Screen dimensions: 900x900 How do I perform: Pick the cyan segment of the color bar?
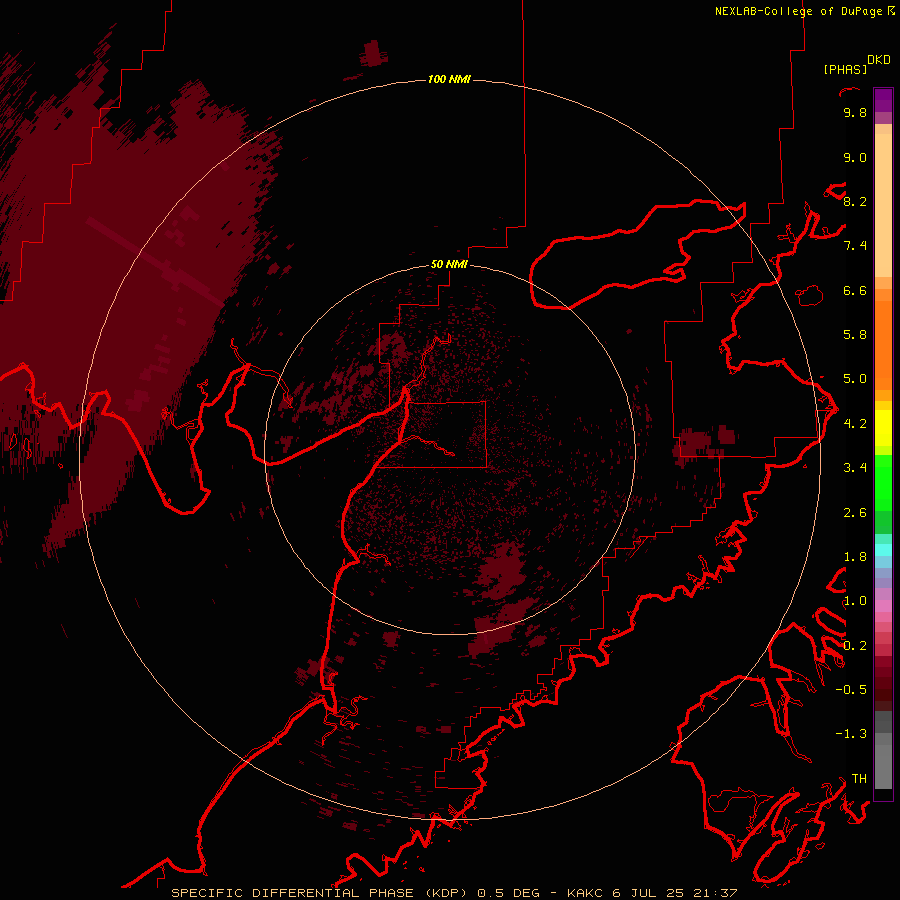883,550
